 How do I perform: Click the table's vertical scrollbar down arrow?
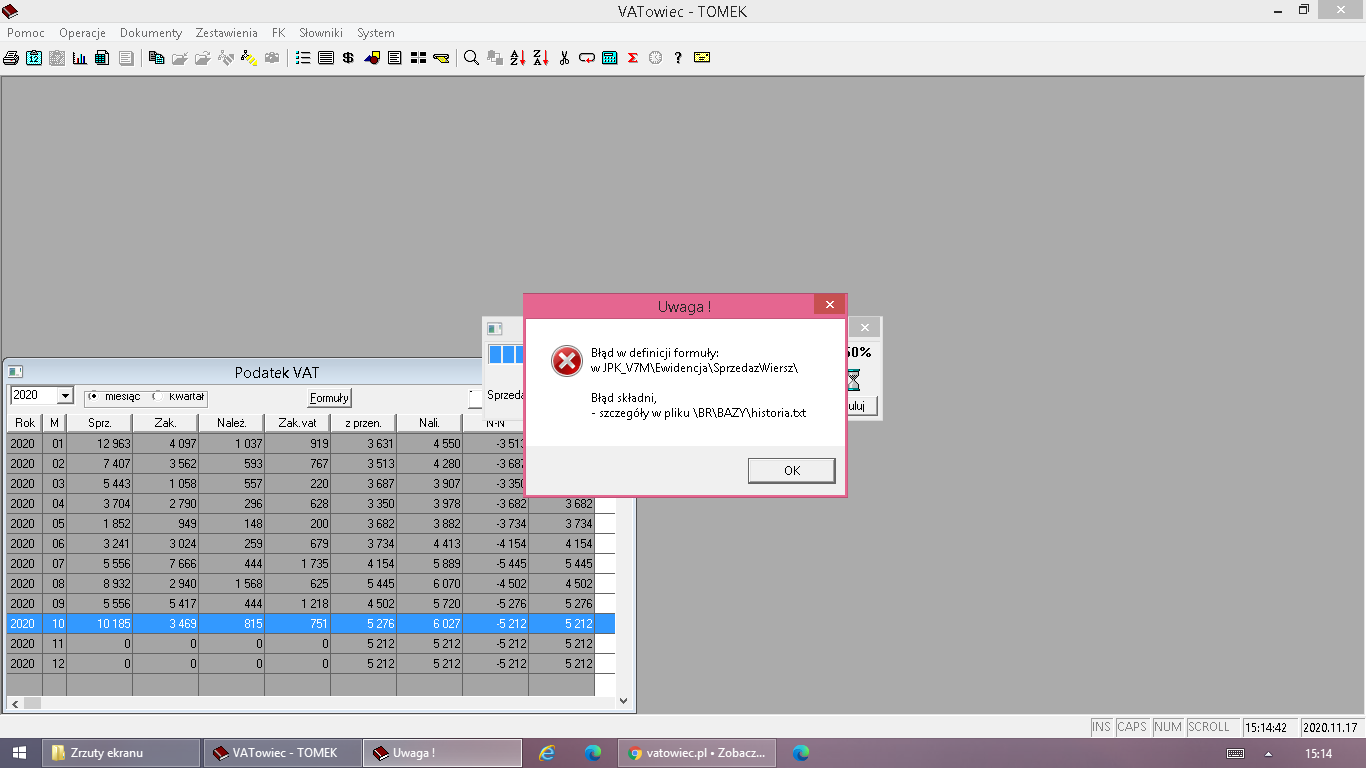pos(624,703)
